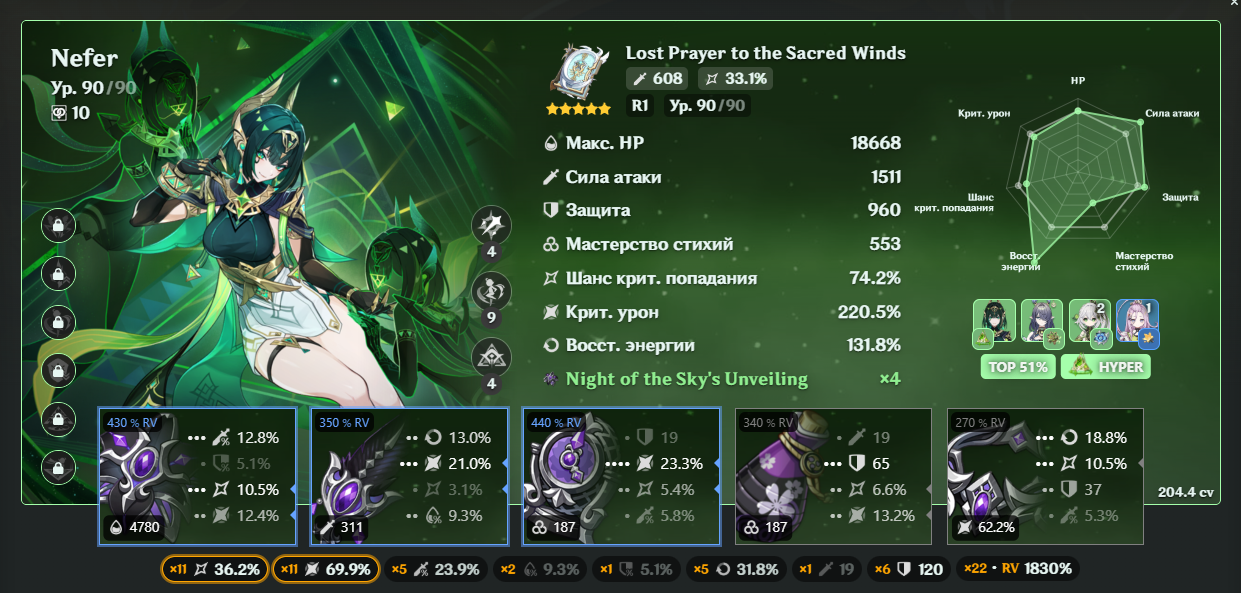This screenshot has width=1241, height=593.
Task: Click the Night of the Sky's Unveiling set bonus
Action: point(687,379)
